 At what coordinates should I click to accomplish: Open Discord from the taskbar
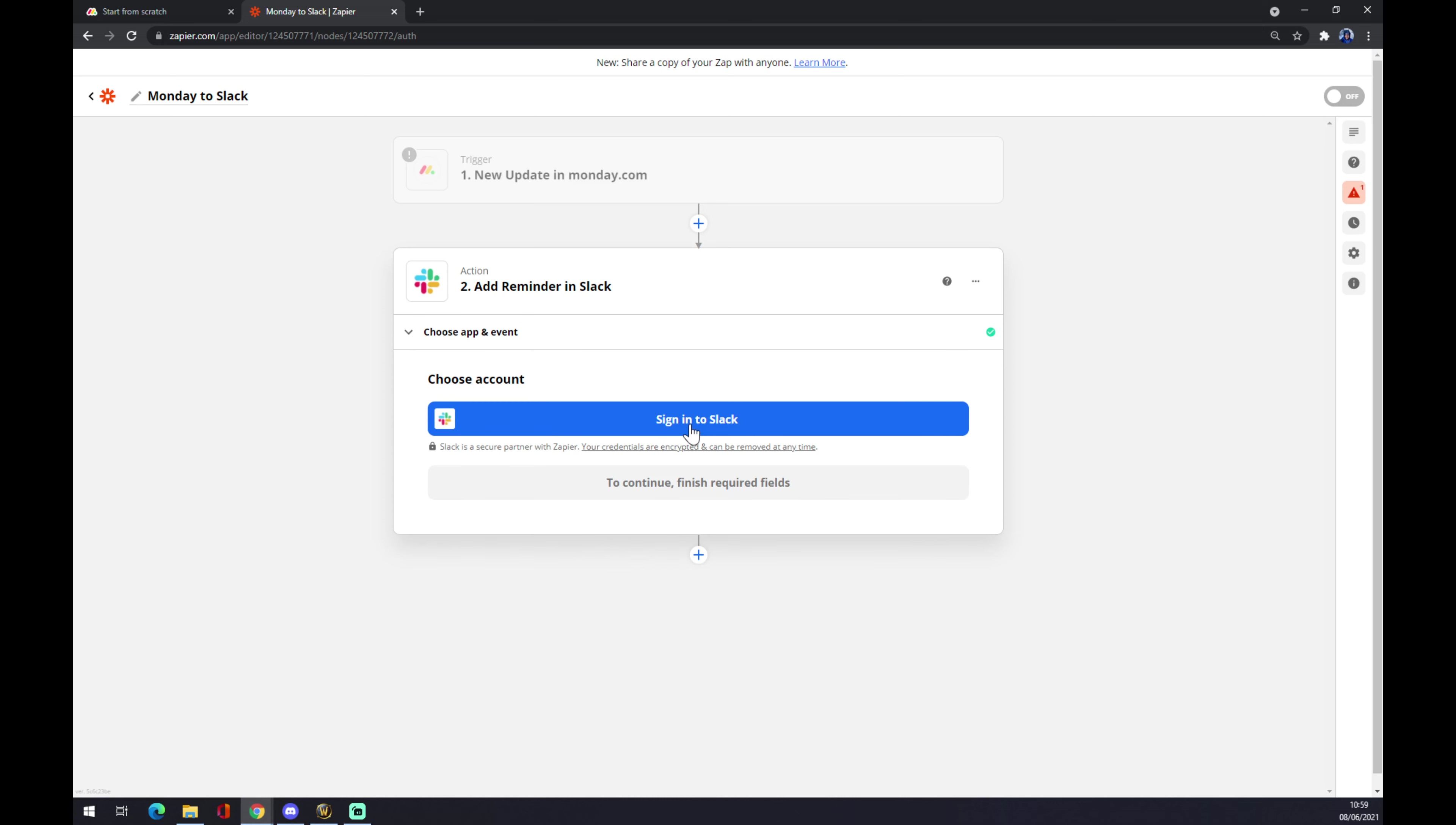[x=290, y=811]
